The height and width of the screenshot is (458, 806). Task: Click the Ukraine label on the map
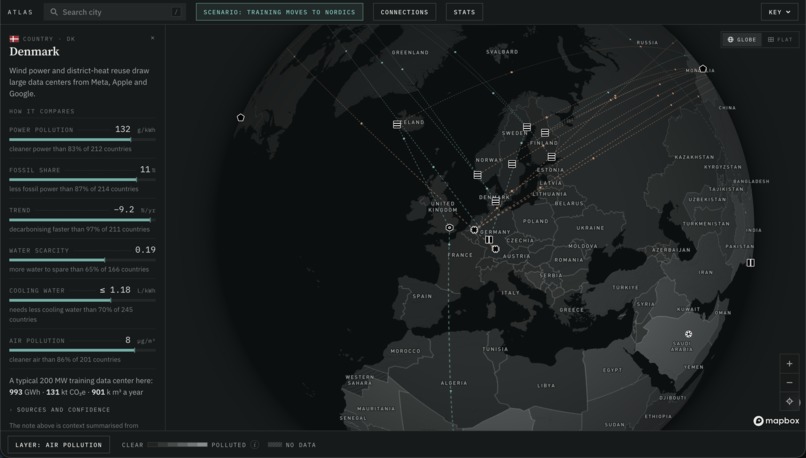(591, 228)
